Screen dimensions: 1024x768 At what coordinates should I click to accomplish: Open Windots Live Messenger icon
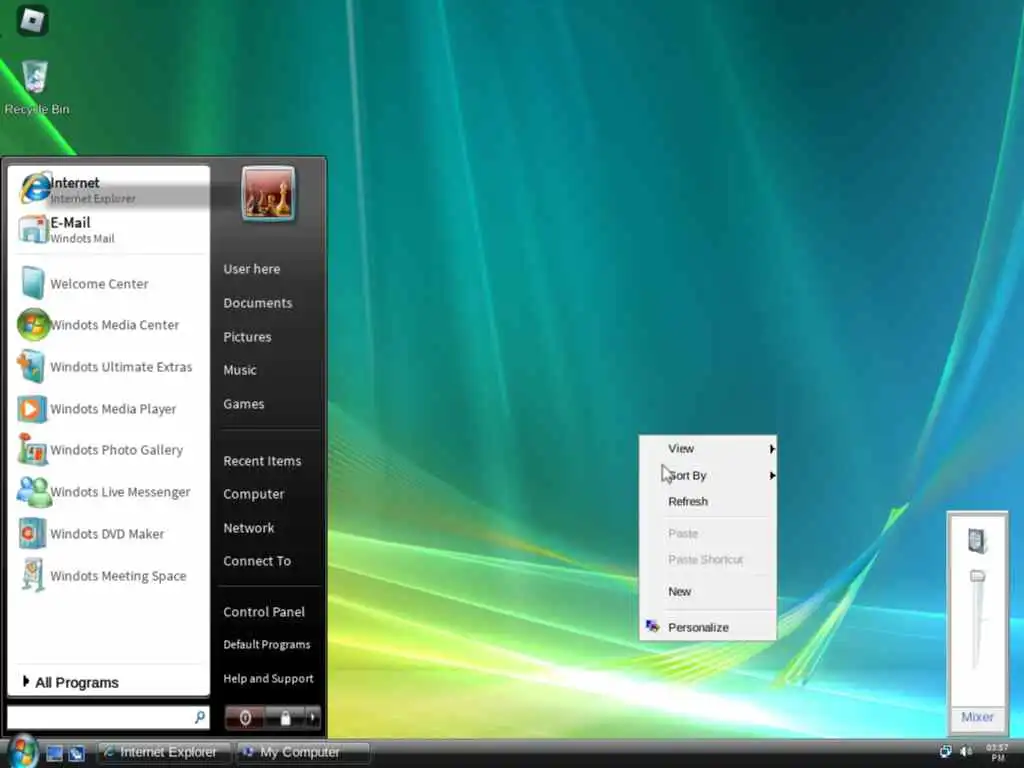[x=33, y=492]
